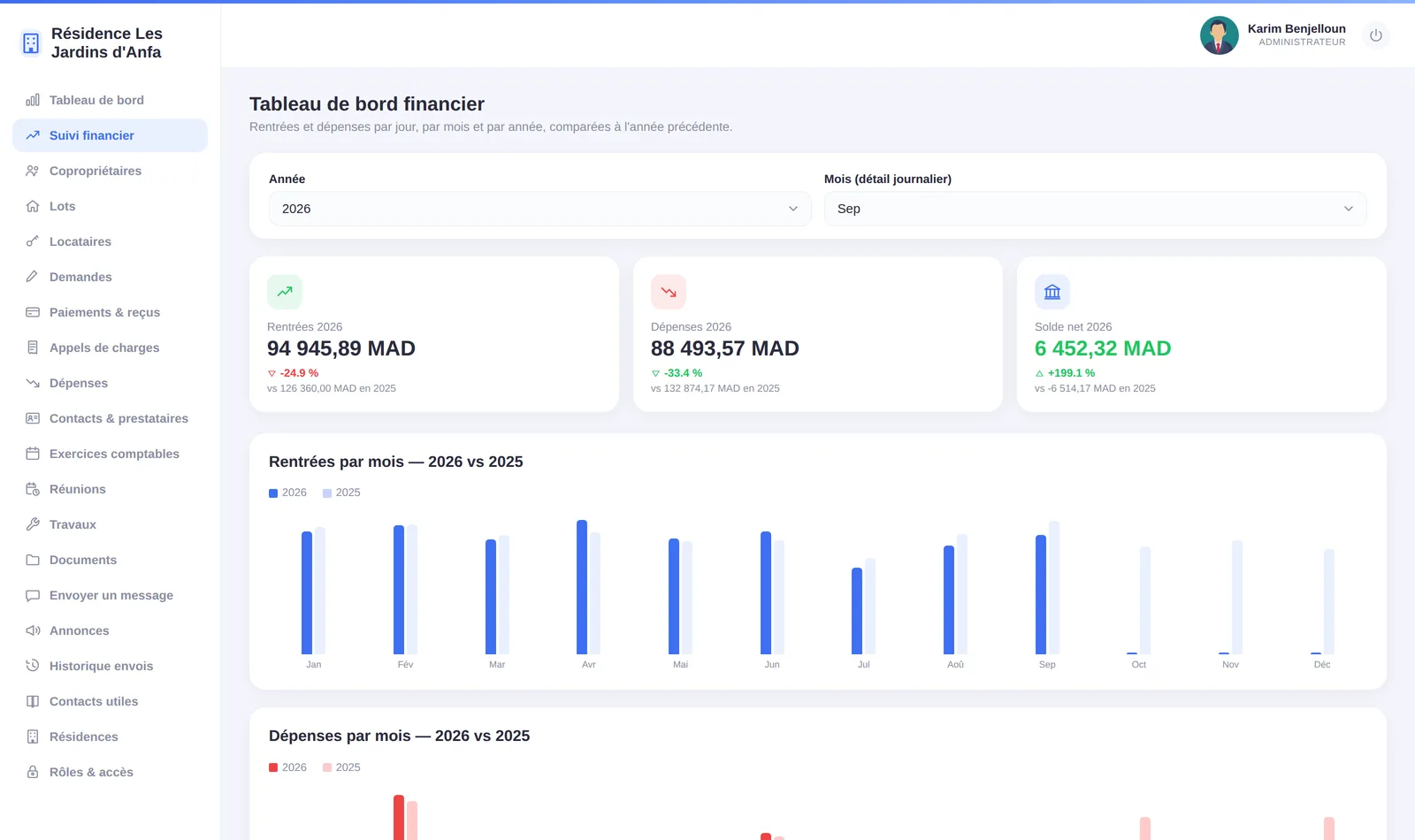Viewport: 1415px width, 840px height.
Task: Click the Résidences building icon
Action: (x=33, y=737)
